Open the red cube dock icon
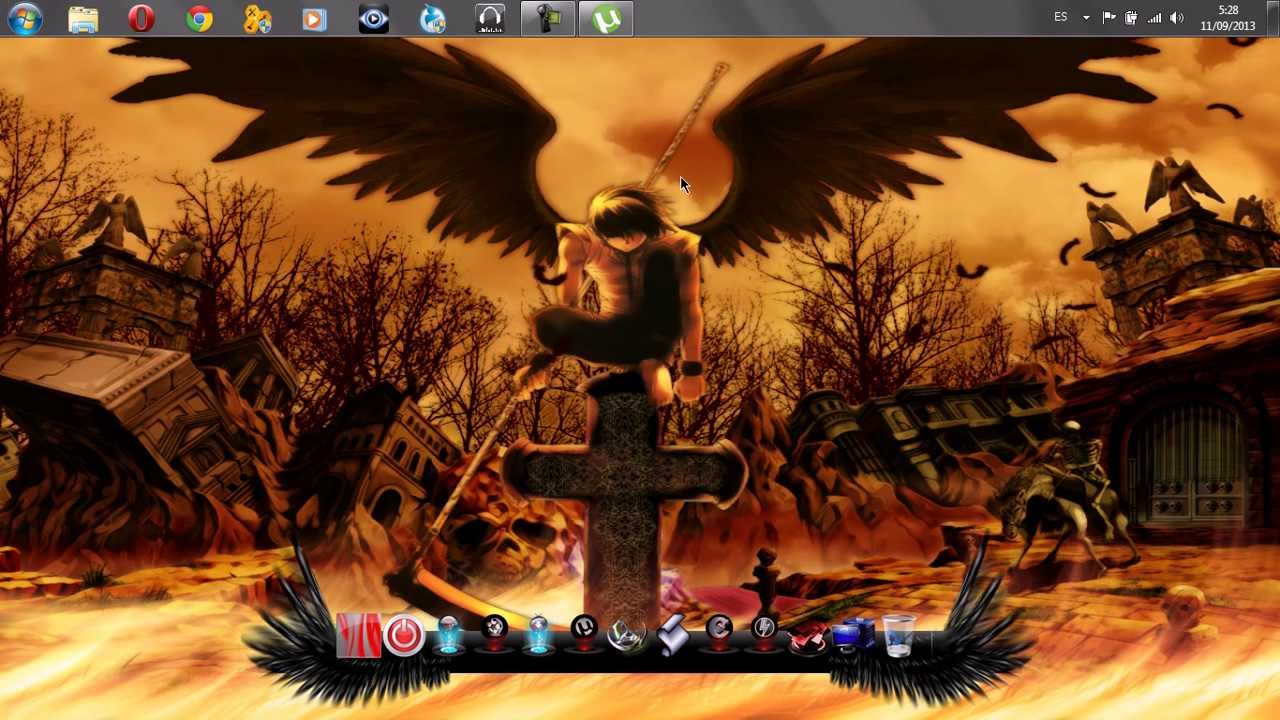 [x=809, y=637]
